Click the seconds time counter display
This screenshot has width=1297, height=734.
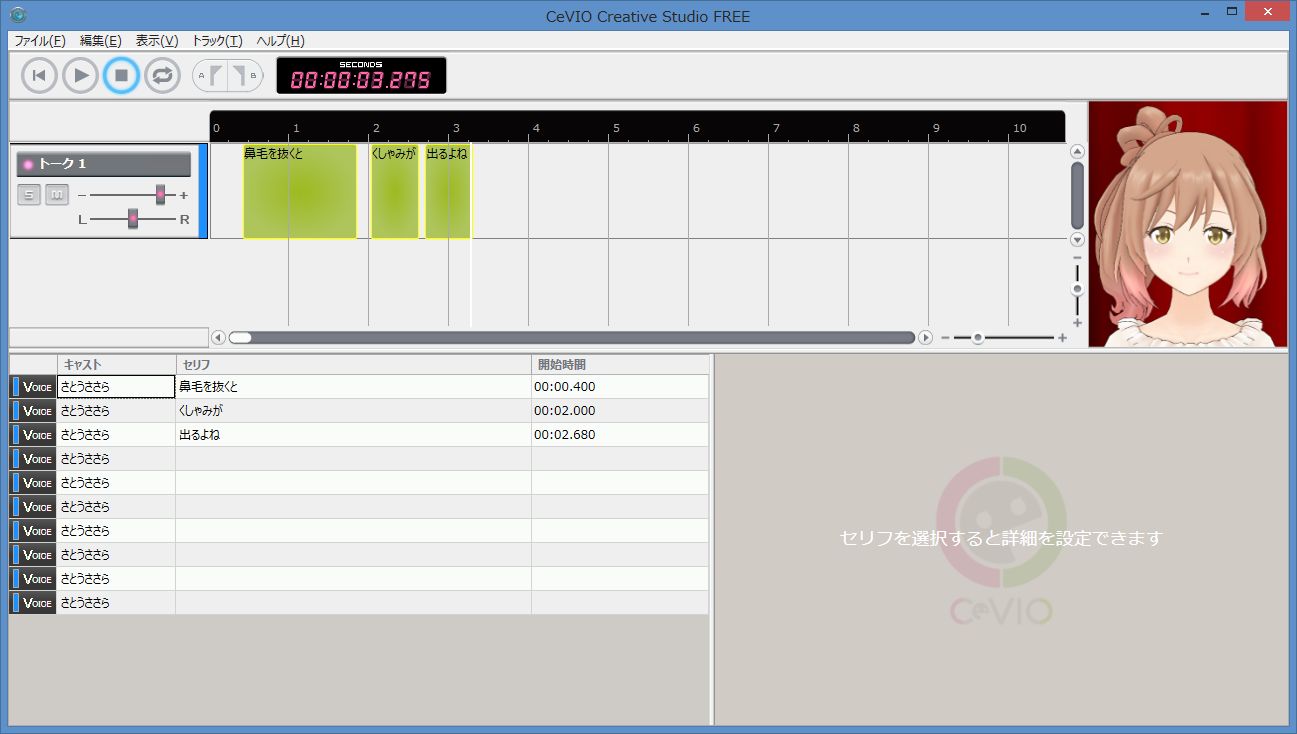(x=361, y=76)
